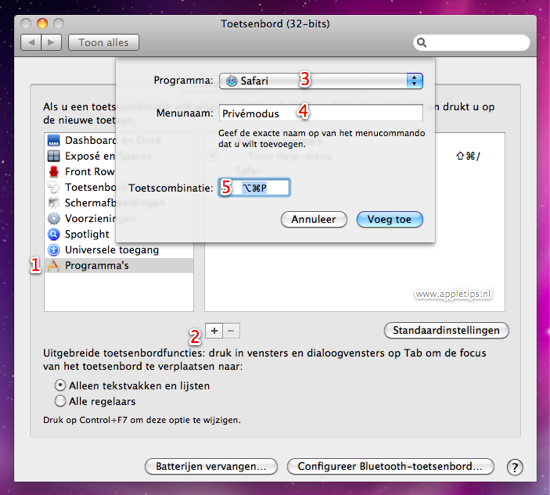
Task: Click the Safari compass icon in popup
Action: pyautogui.click(x=232, y=81)
